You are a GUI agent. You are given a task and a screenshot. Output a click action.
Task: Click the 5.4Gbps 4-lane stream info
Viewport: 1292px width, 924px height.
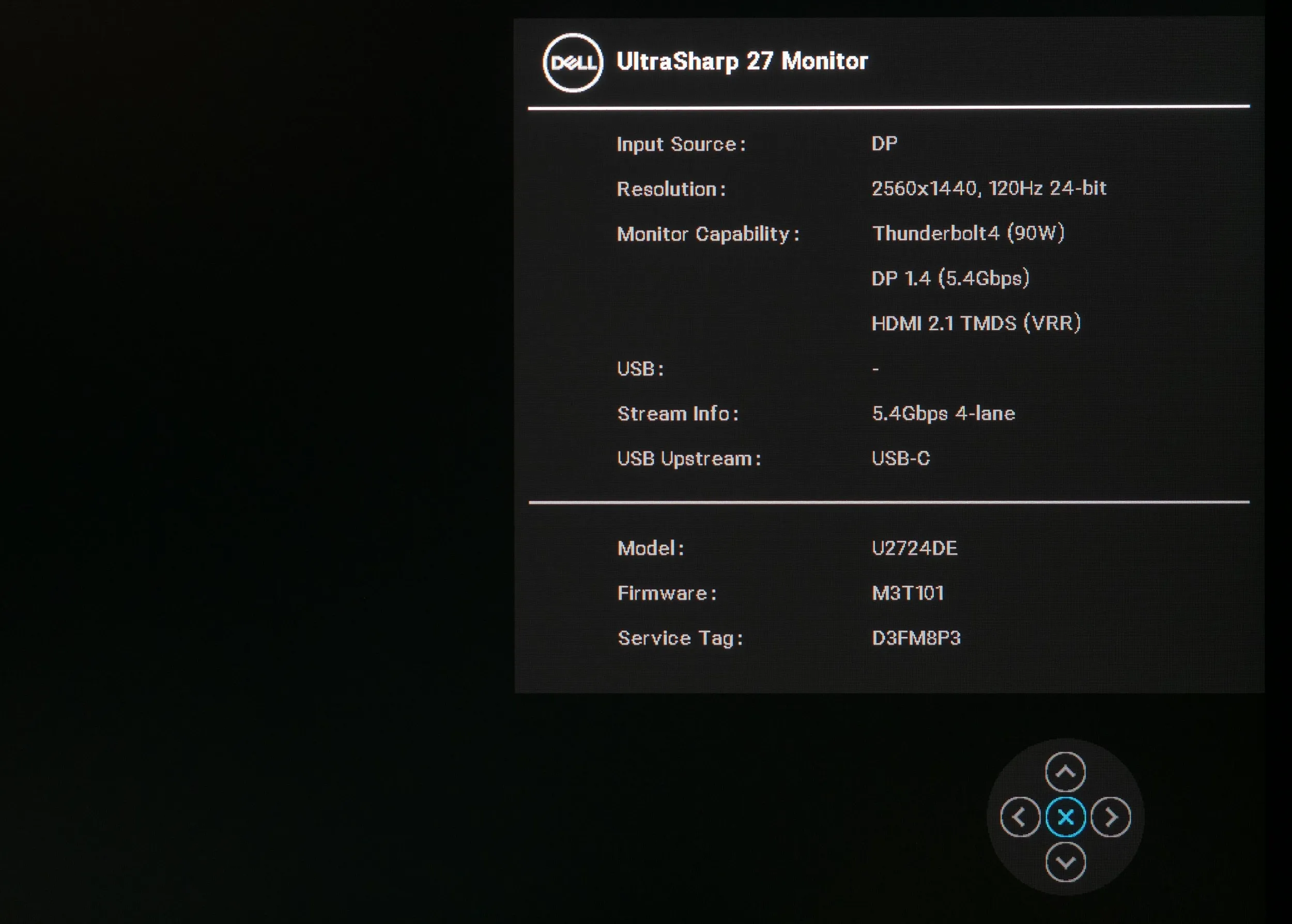[943, 413]
